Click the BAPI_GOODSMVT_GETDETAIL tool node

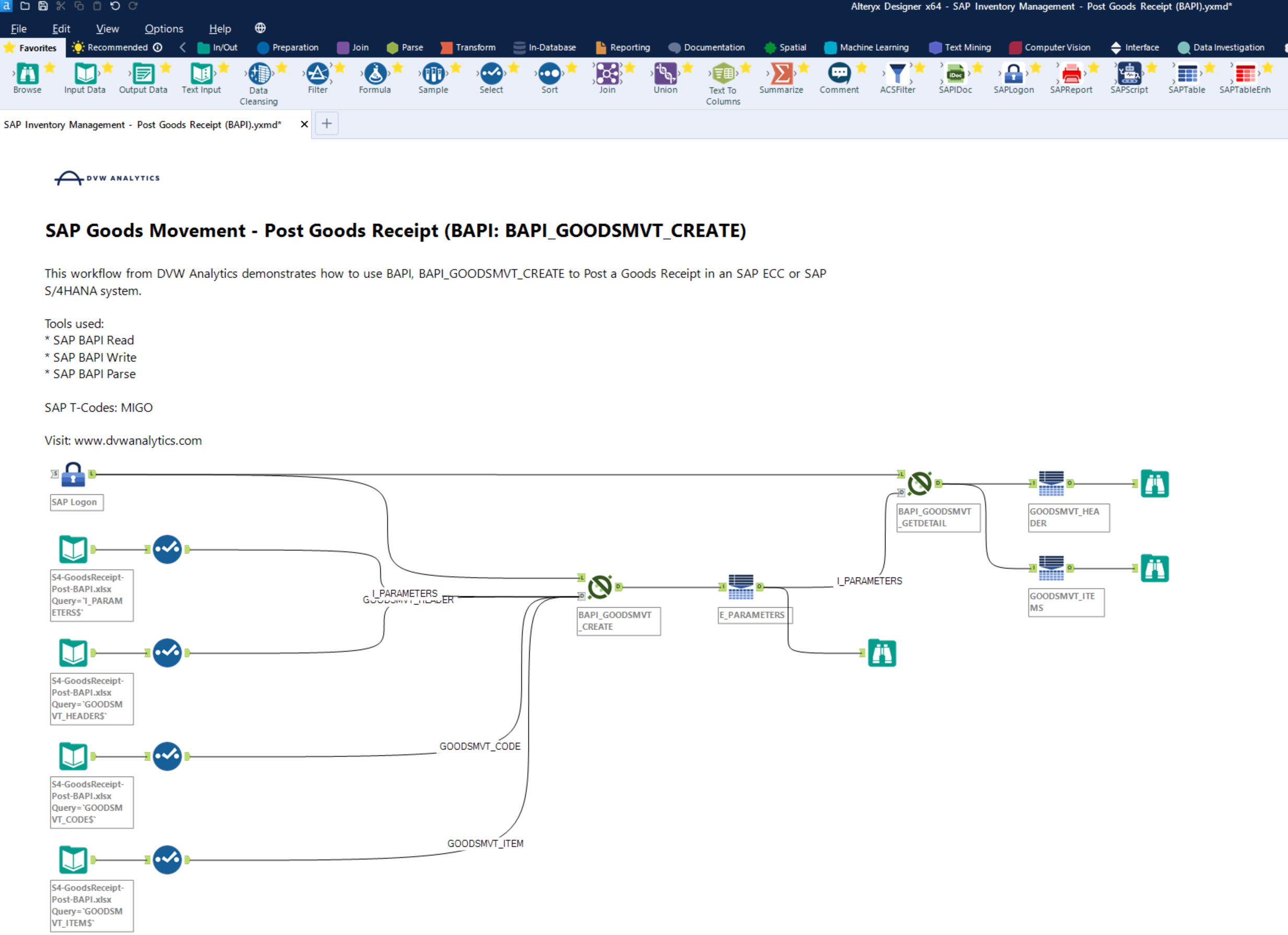[920, 484]
